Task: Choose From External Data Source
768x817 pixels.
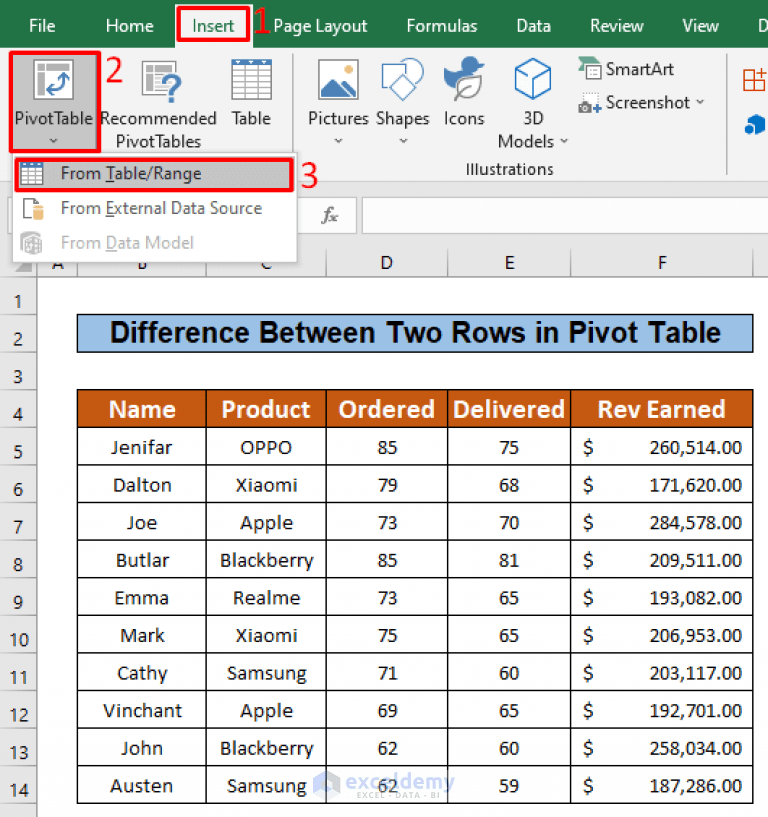Action: 154,208
